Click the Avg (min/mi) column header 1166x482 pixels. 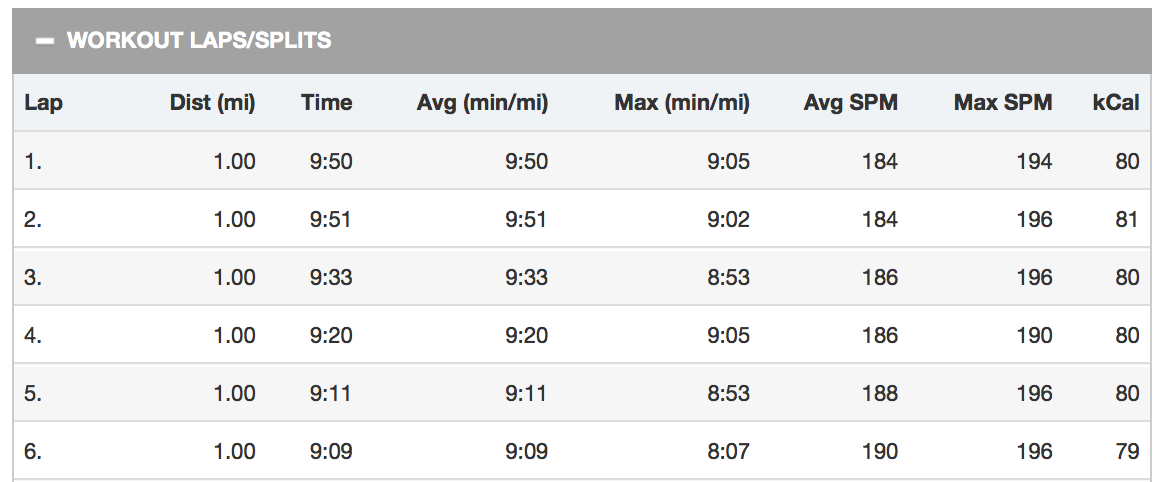(x=482, y=103)
